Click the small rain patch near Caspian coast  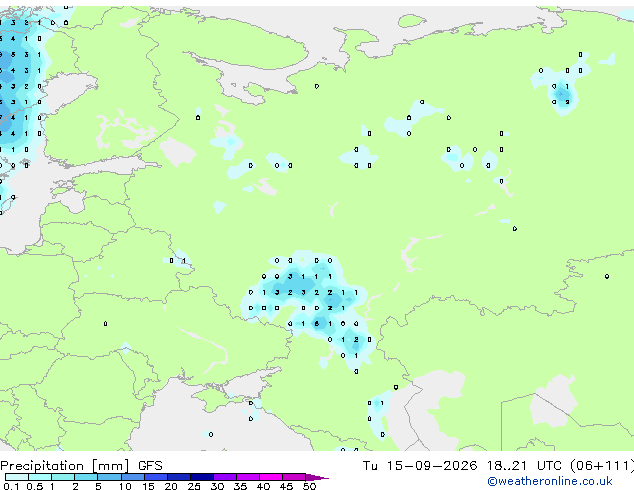point(378,404)
